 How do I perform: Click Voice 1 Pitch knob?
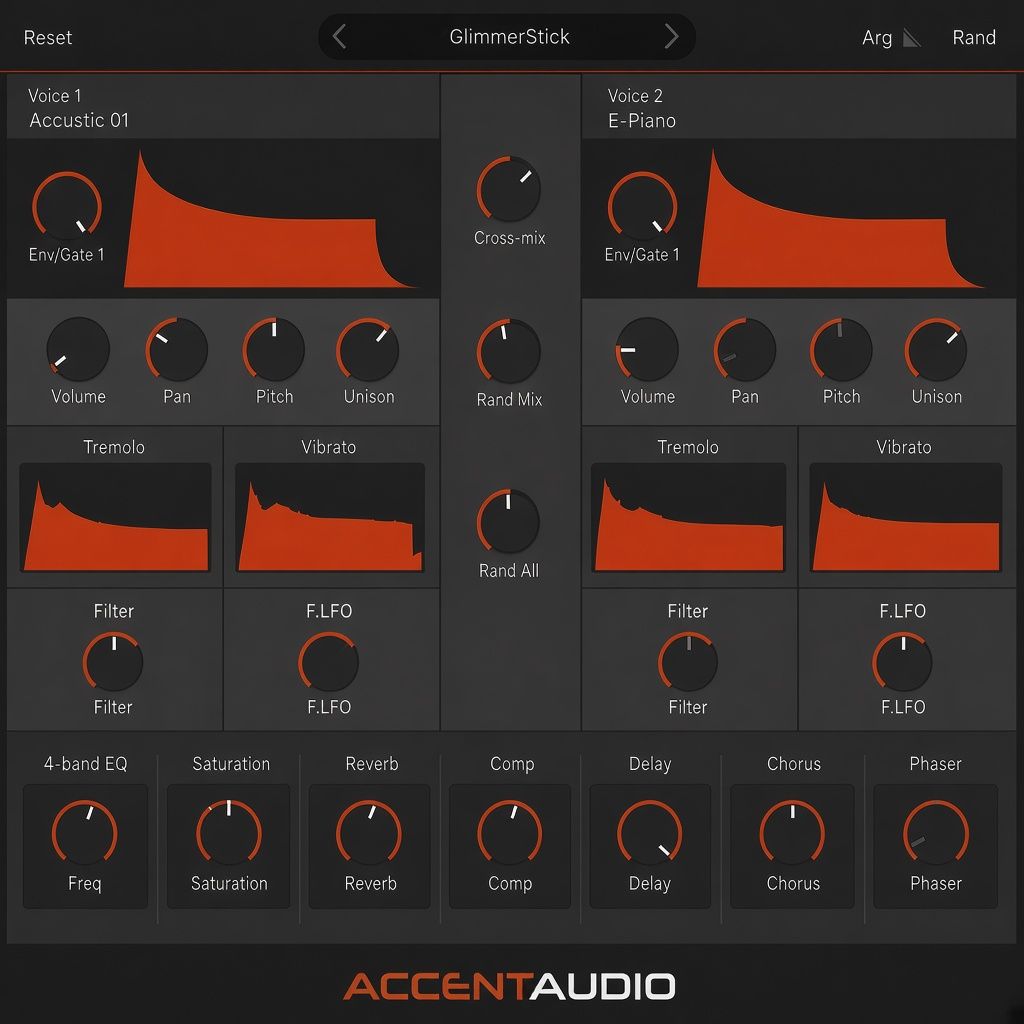coord(274,349)
